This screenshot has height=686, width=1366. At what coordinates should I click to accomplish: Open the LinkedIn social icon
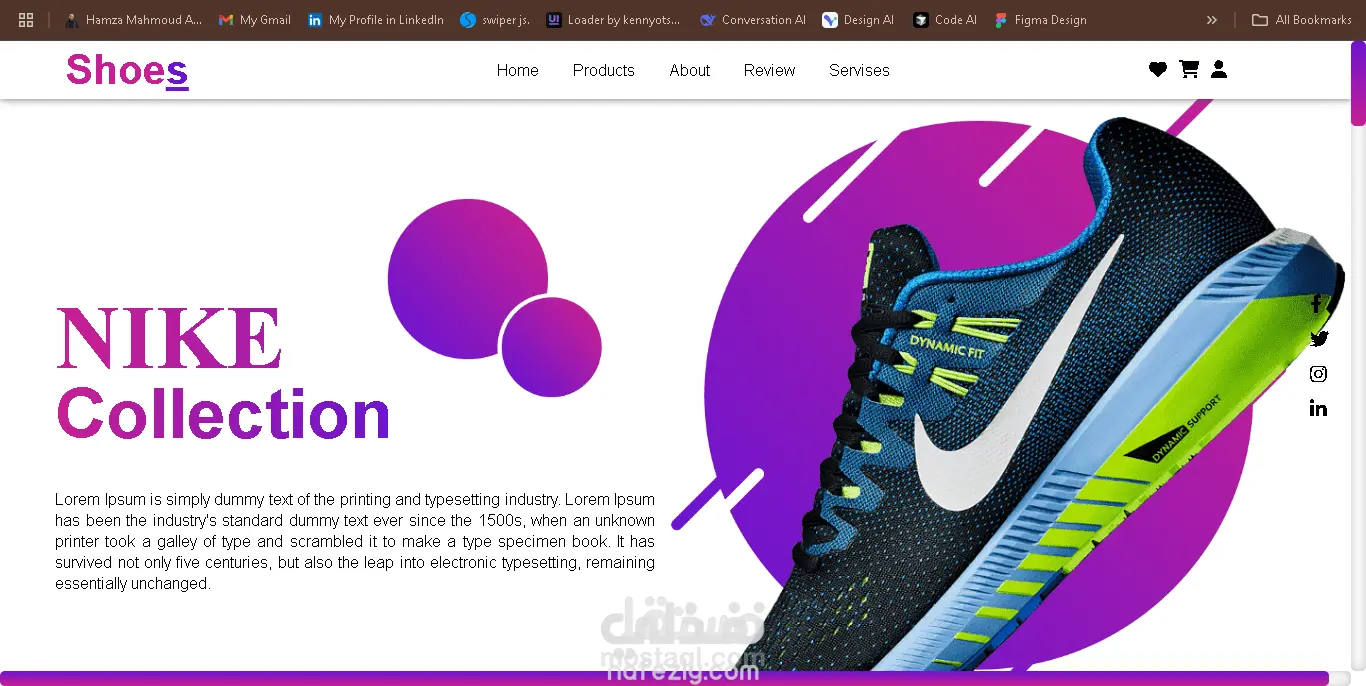(x=1318, y=408)
